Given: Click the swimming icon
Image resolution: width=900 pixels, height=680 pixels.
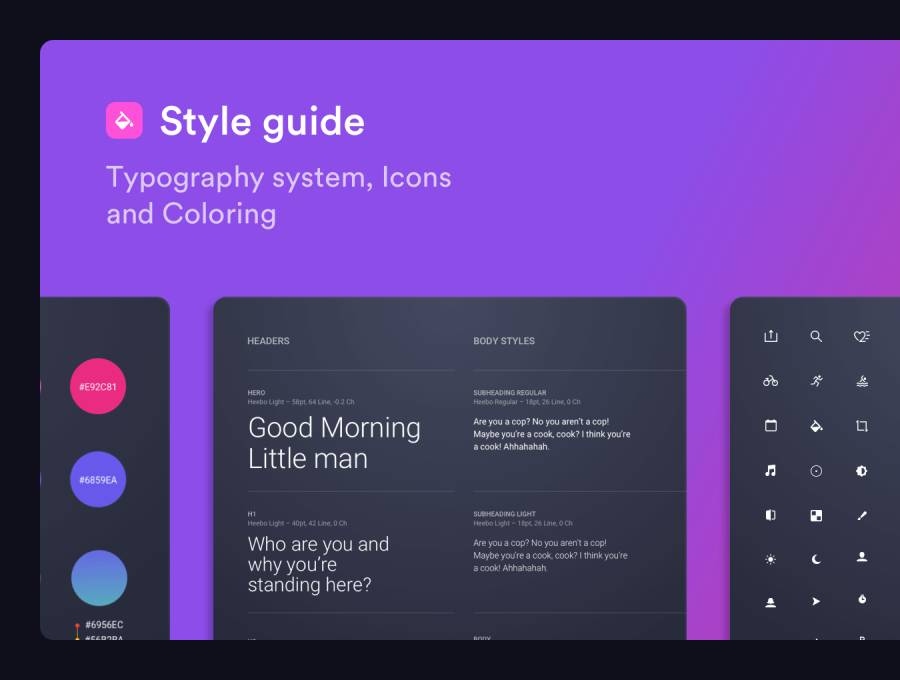Looking at the screenshot, I should pos(862,381).
